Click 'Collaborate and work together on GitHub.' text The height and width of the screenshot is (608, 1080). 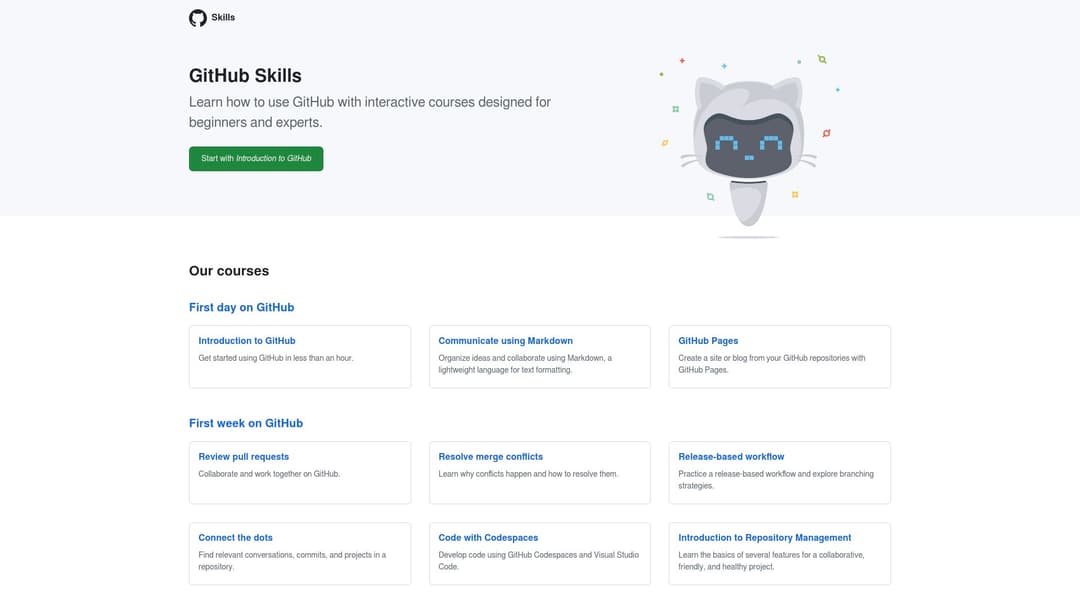click(x=269, y=474)
